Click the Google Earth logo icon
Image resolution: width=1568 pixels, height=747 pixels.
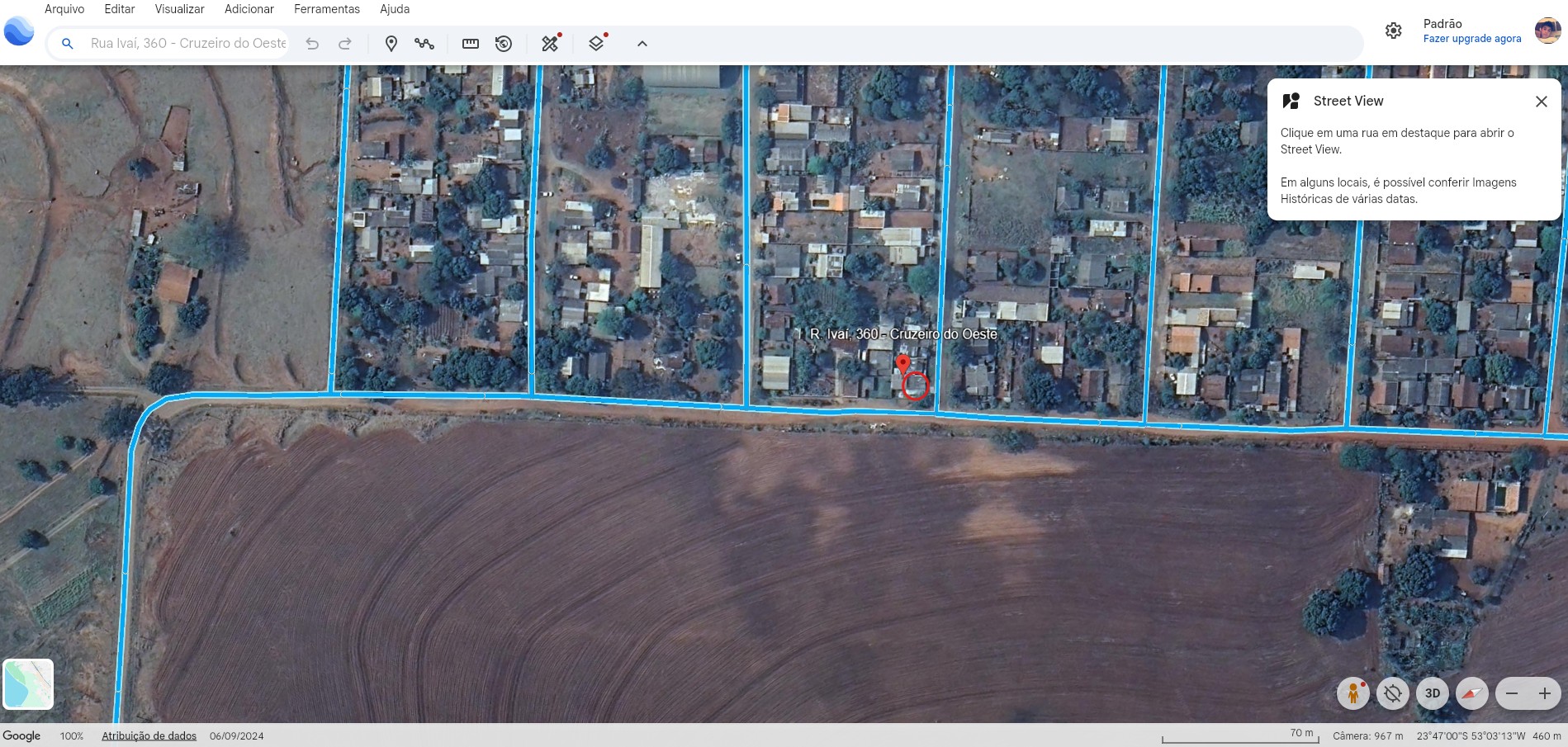coord(19,31)
